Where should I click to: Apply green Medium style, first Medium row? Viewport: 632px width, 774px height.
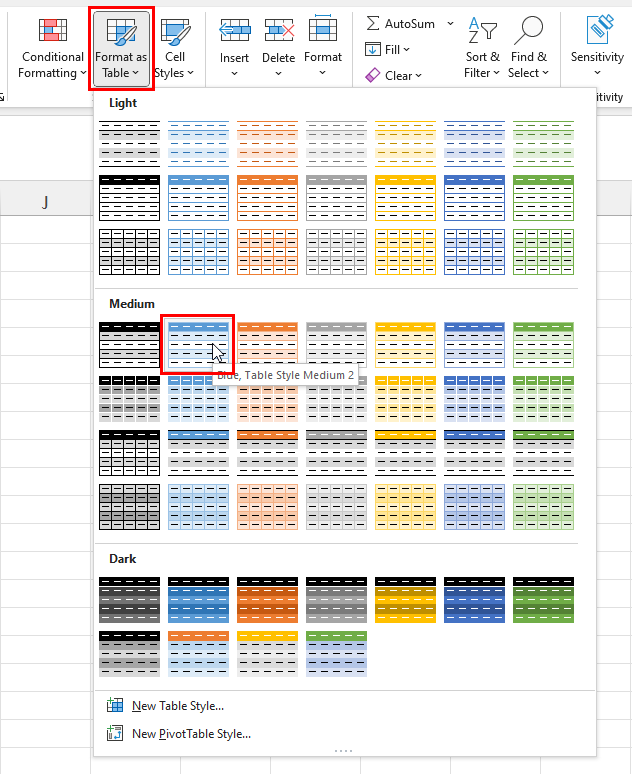click(544, 345)
